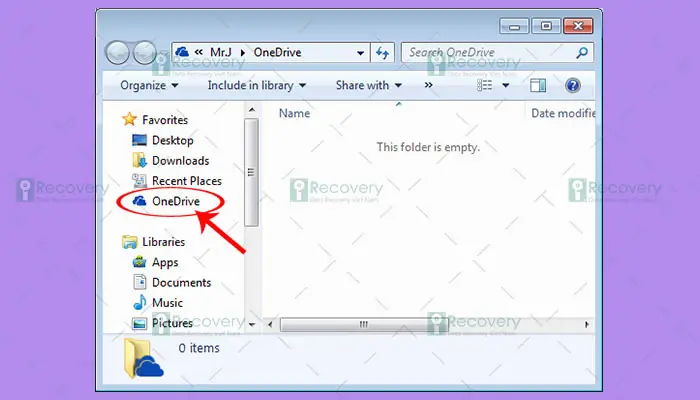Click the Recent Places icon
The width and height of the screenshot is (700, 400).
click(139, 180)
